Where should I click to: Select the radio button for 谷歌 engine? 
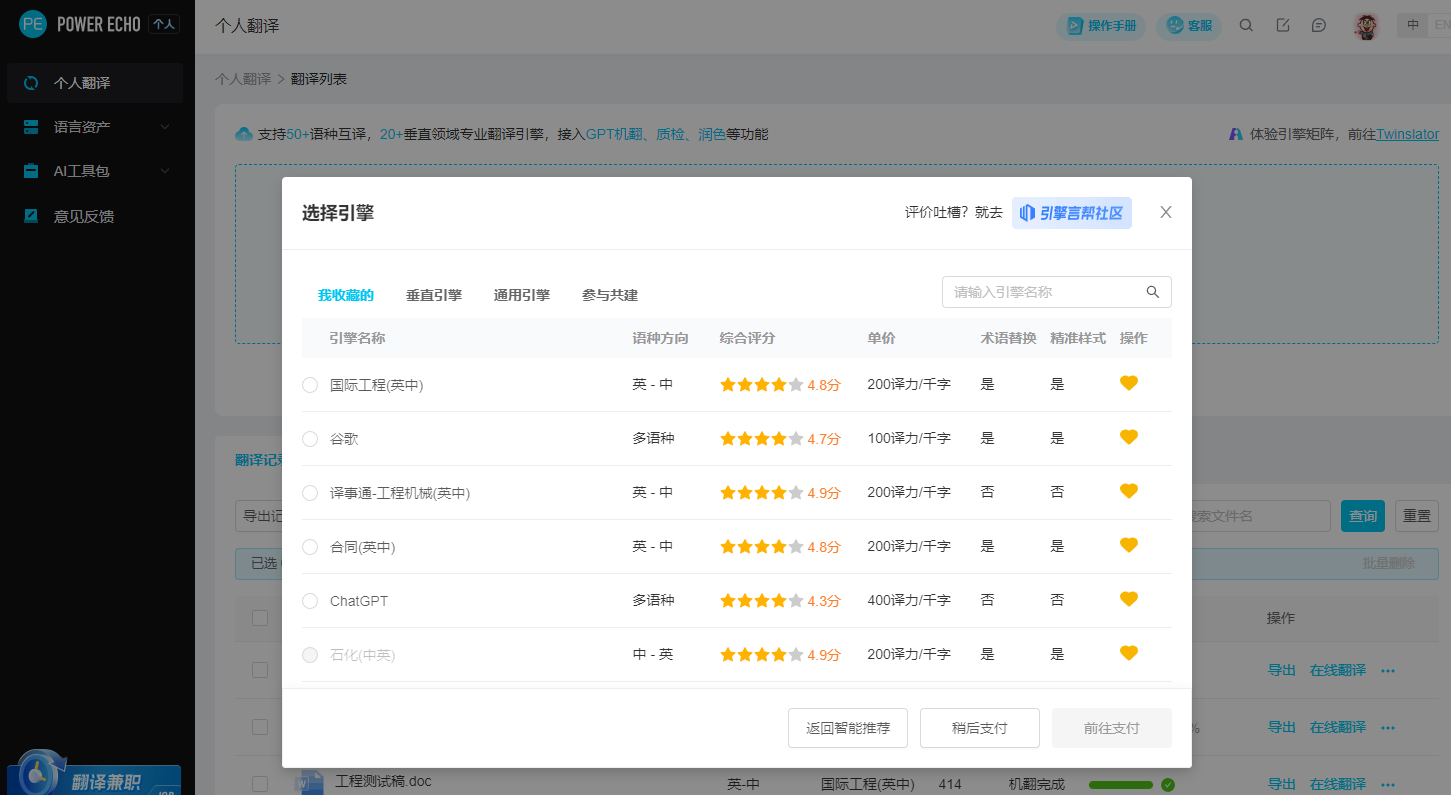click(x=310, y=438)
